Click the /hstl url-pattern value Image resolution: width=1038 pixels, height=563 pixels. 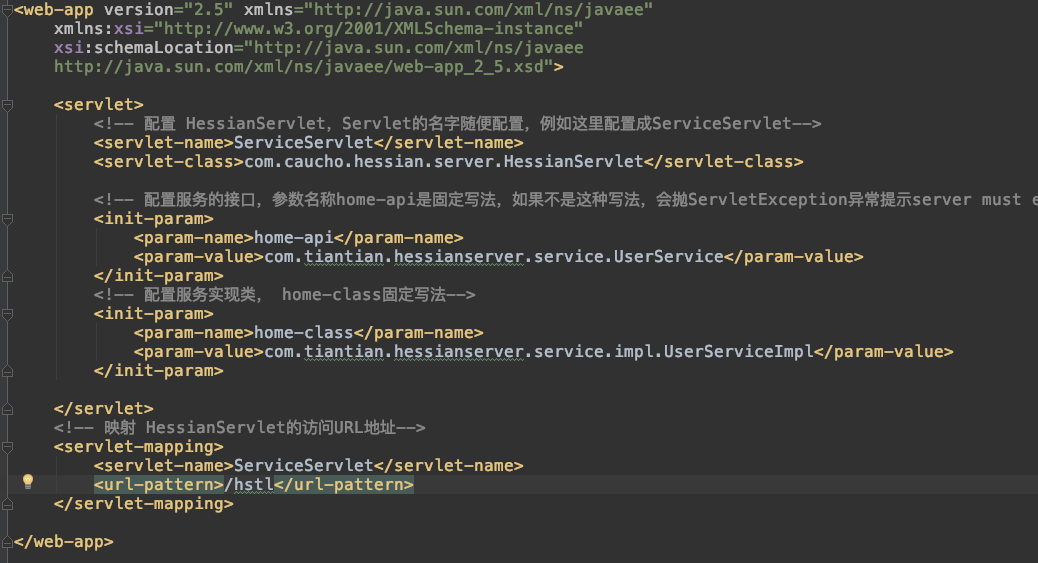249,485
